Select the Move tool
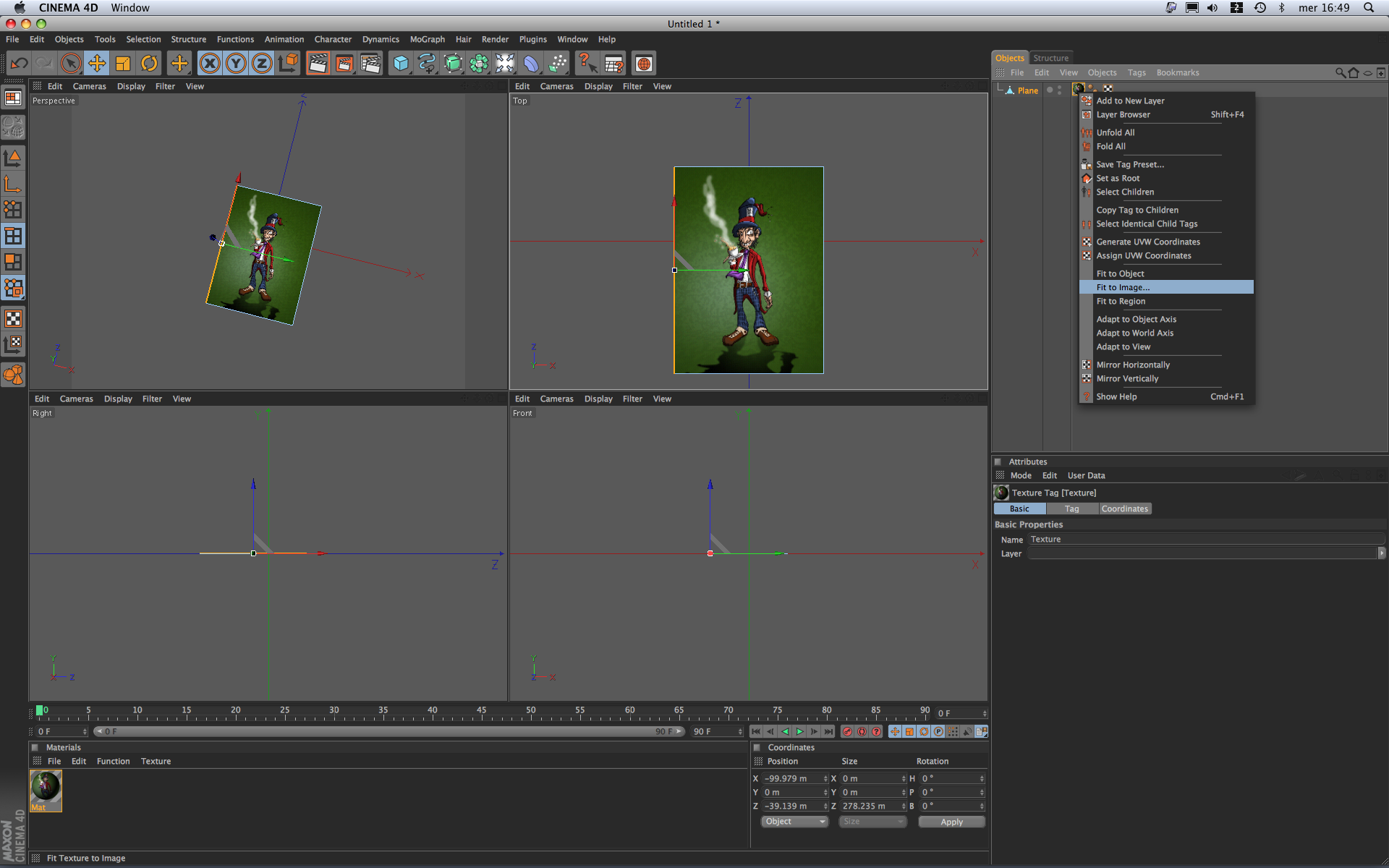 point(96,64)
